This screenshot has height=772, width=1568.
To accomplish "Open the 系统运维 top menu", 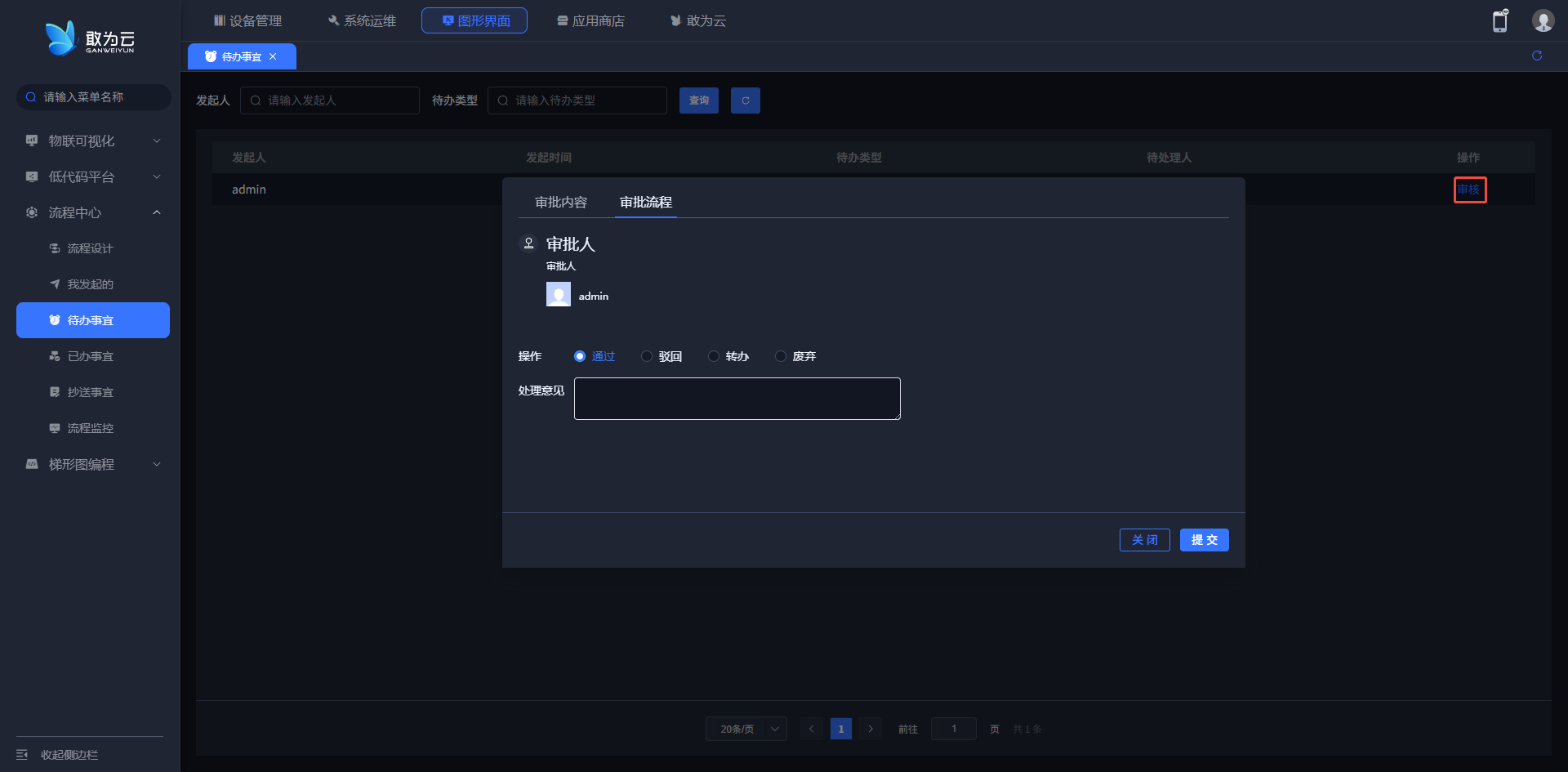I will [362, 20].
